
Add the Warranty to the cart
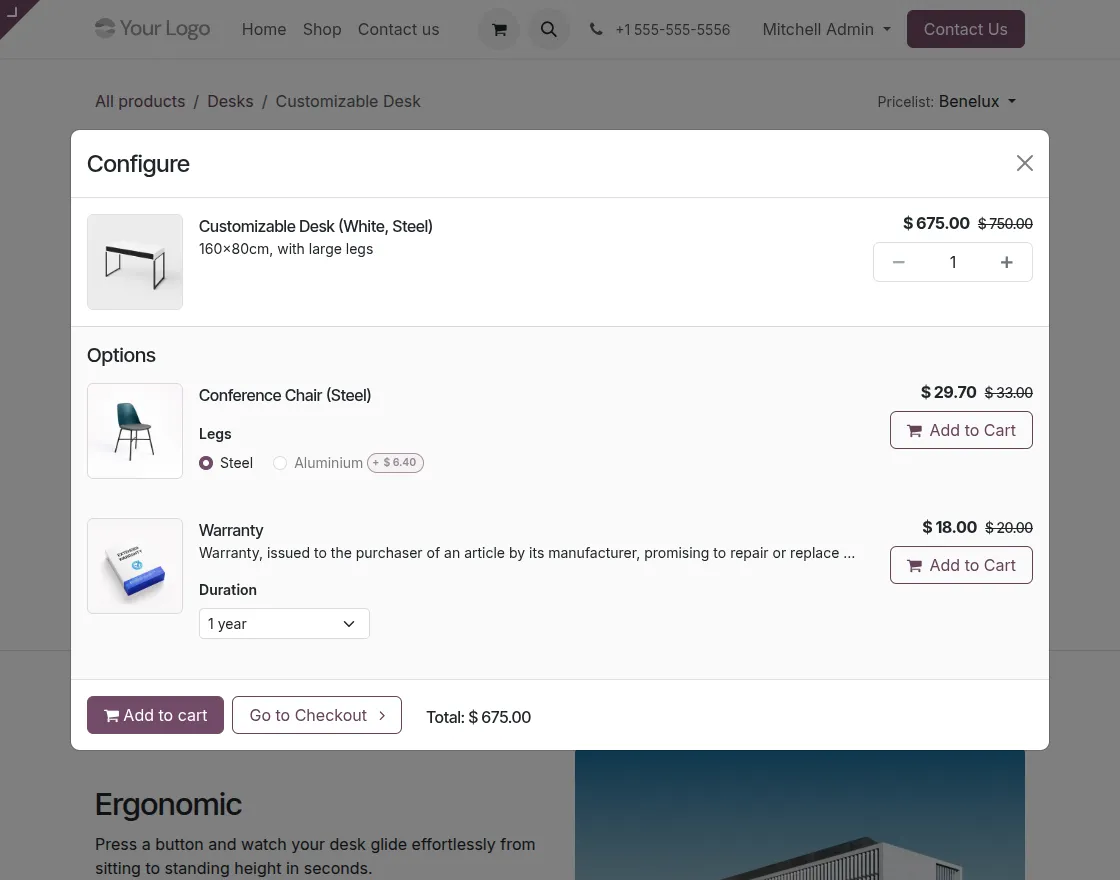coord(961,565)
